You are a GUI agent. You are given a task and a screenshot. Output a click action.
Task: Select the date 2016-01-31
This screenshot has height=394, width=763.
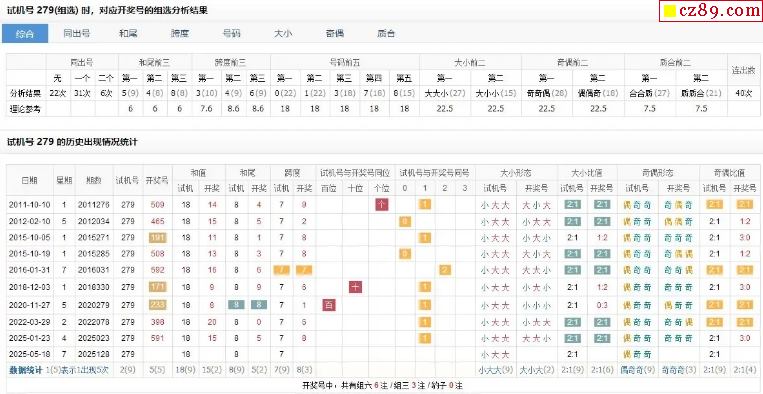(29, 270)
